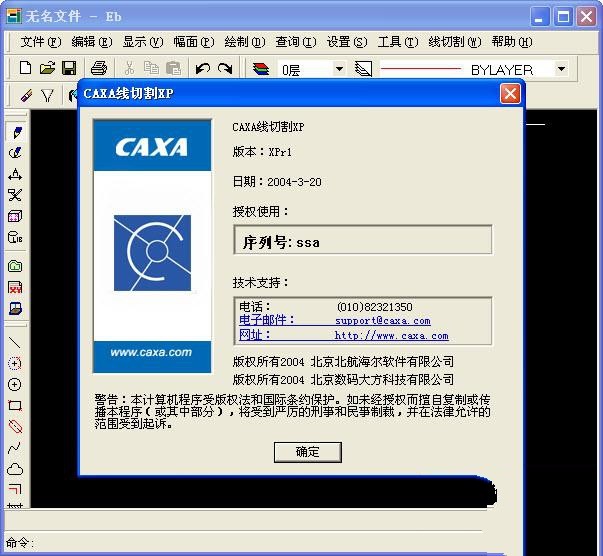Select the eraser icon in second toolbar
This screenshot has width=603, height=556.
click(x=27, y=95)
